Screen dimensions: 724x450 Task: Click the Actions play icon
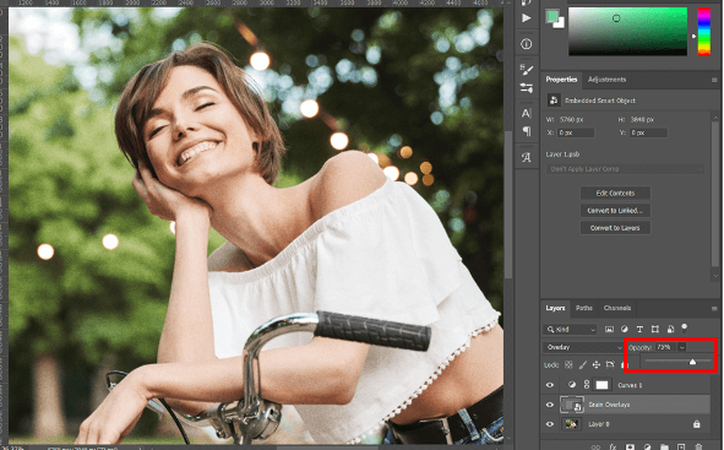pos(527,18)
